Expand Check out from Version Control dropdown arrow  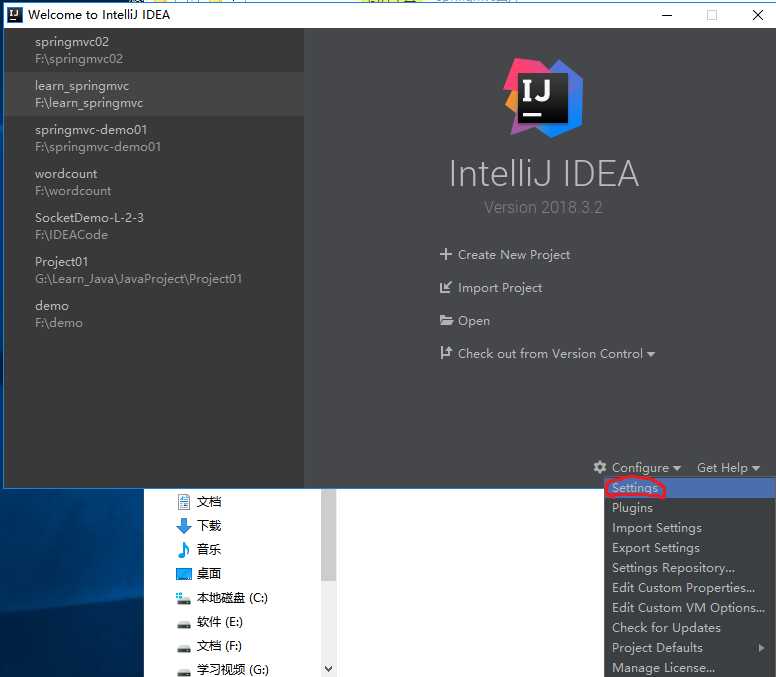click(x=651, y=354)
